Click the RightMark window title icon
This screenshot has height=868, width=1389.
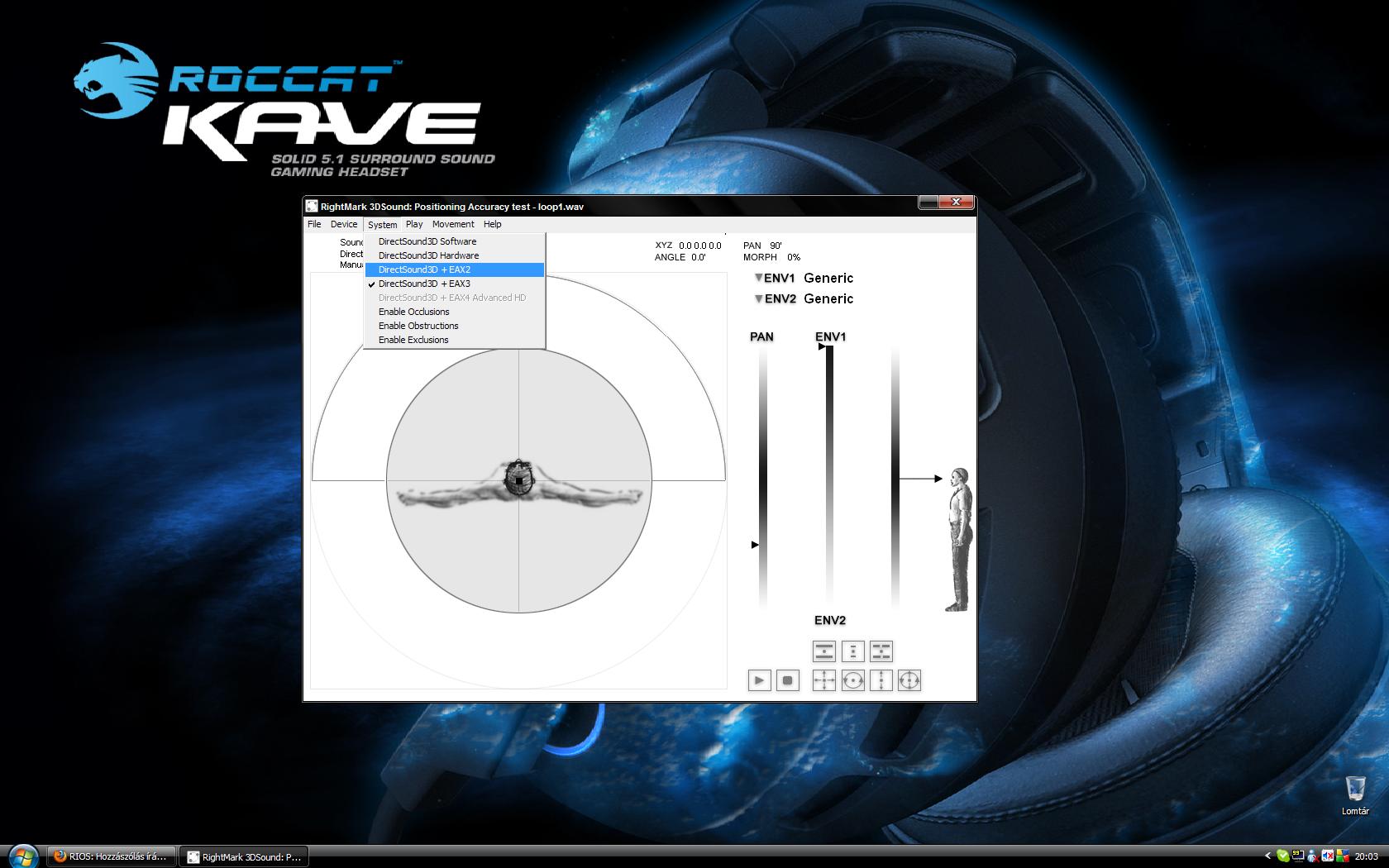[312, 206]
